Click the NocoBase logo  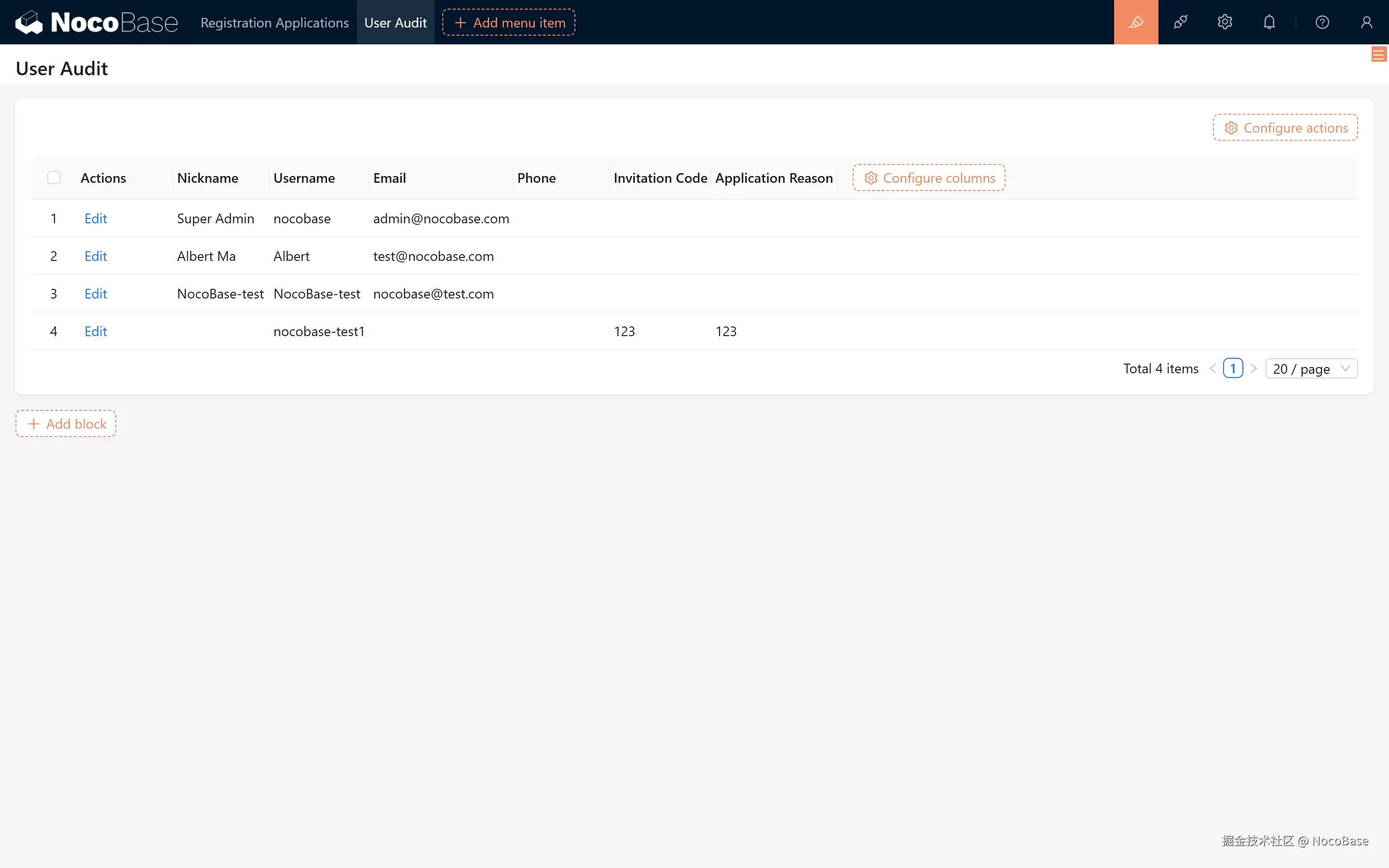pyautogui.click(x=96, y=22)
